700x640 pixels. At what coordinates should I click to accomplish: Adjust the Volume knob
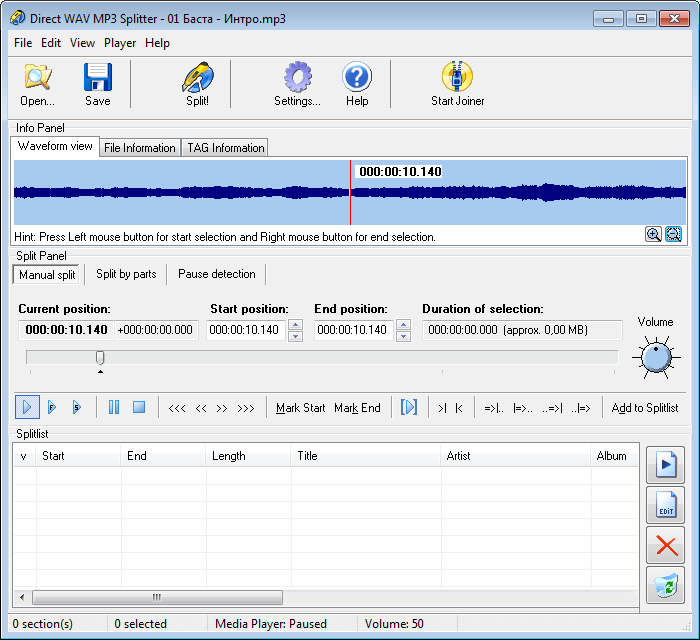(x=656, y=357)
